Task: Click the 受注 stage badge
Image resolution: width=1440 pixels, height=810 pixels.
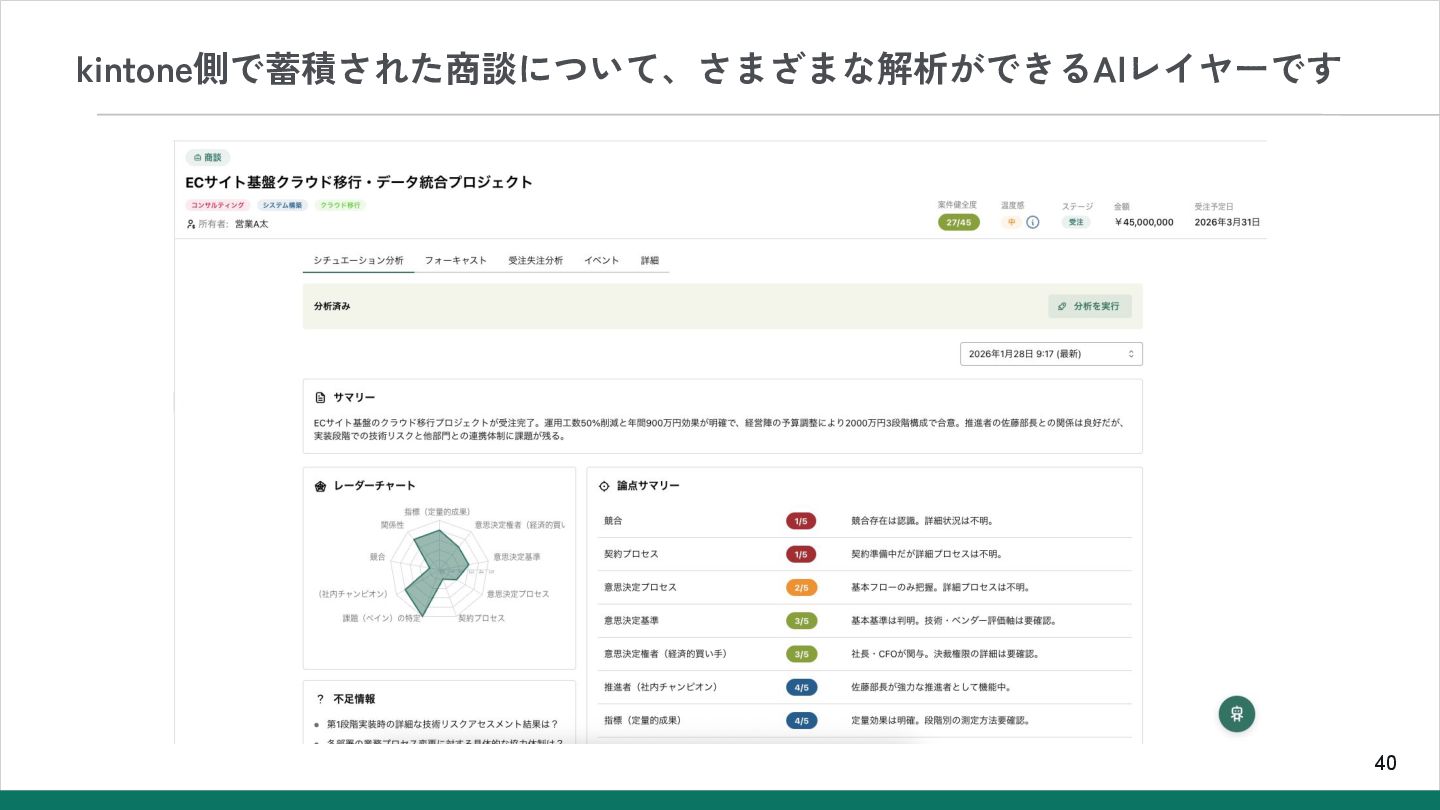Action: (x=1076, y=222)
